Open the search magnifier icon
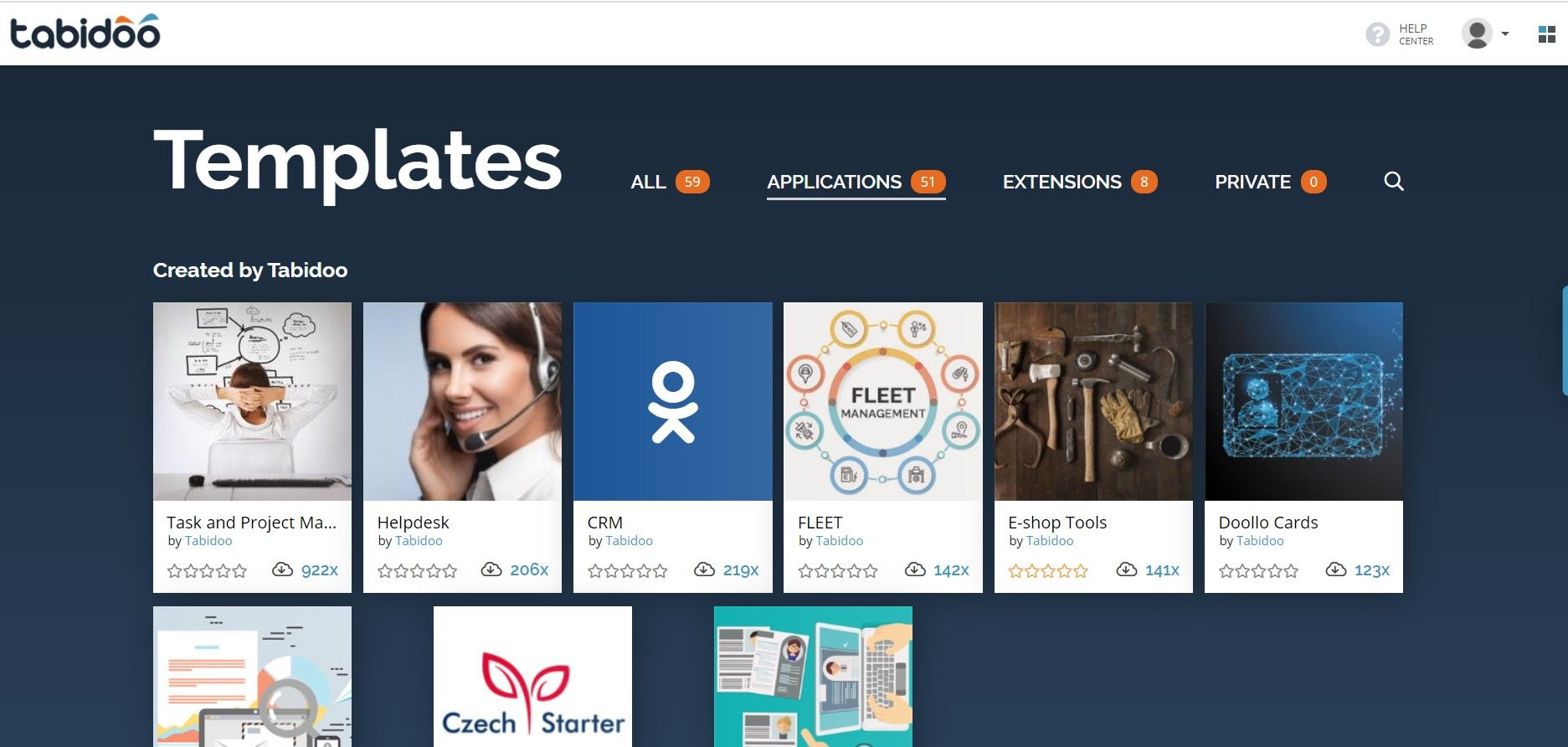 [x=1393, y=181]
